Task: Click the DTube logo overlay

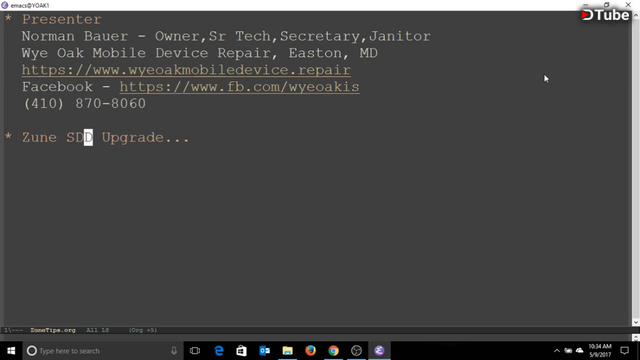Action: (605, 15)
